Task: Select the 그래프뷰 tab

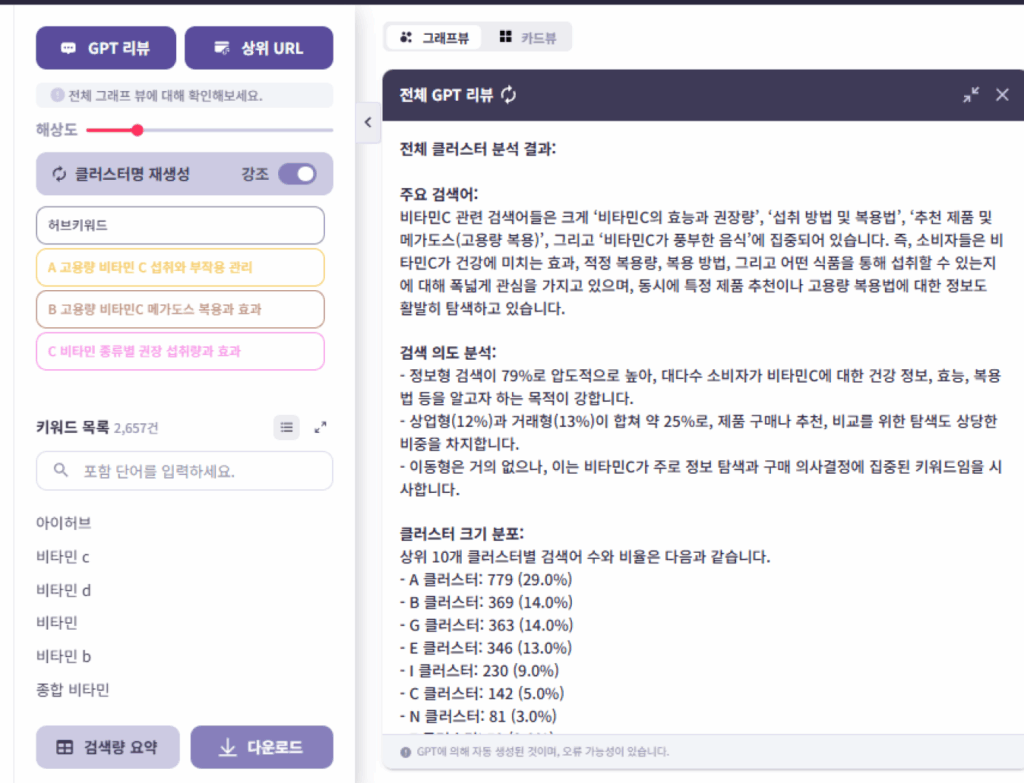Action: 434,38
